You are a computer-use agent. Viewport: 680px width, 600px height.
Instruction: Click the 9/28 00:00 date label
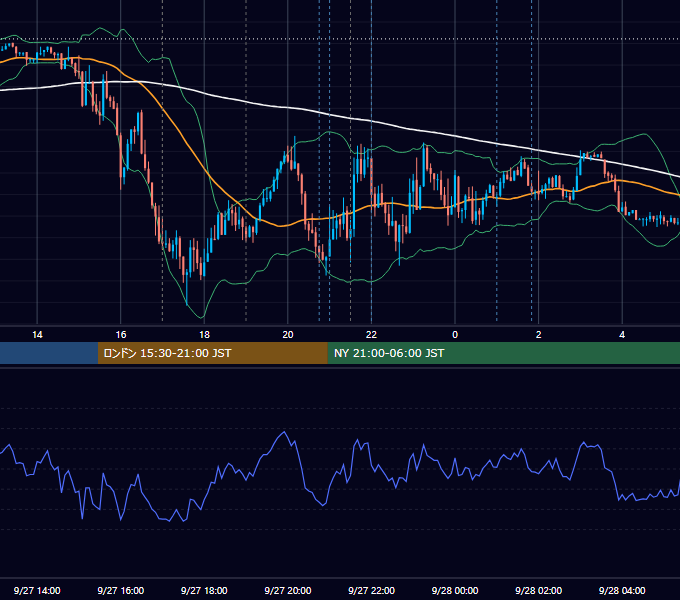(455, 590)
